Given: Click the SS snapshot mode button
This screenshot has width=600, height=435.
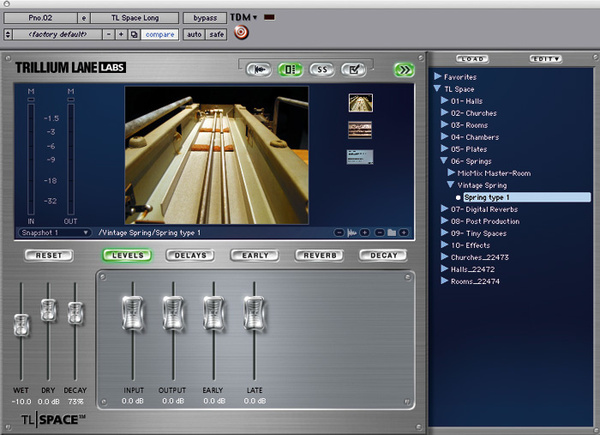Looking at the screenshot, I should [322, 70].
